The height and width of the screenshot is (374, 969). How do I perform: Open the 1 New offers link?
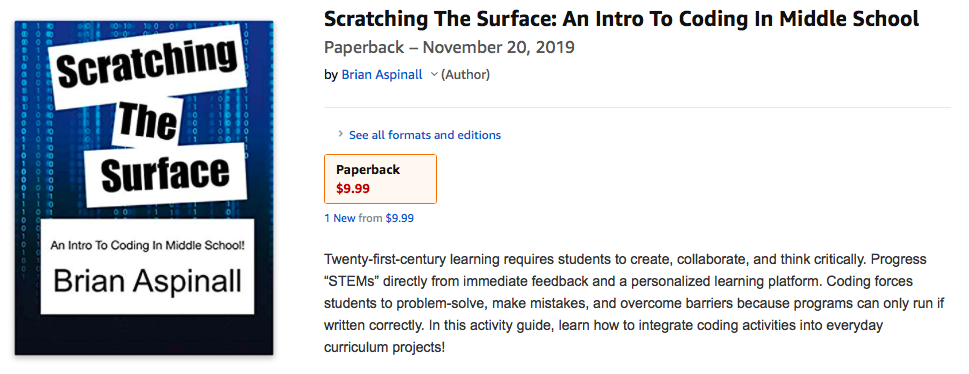340,218
